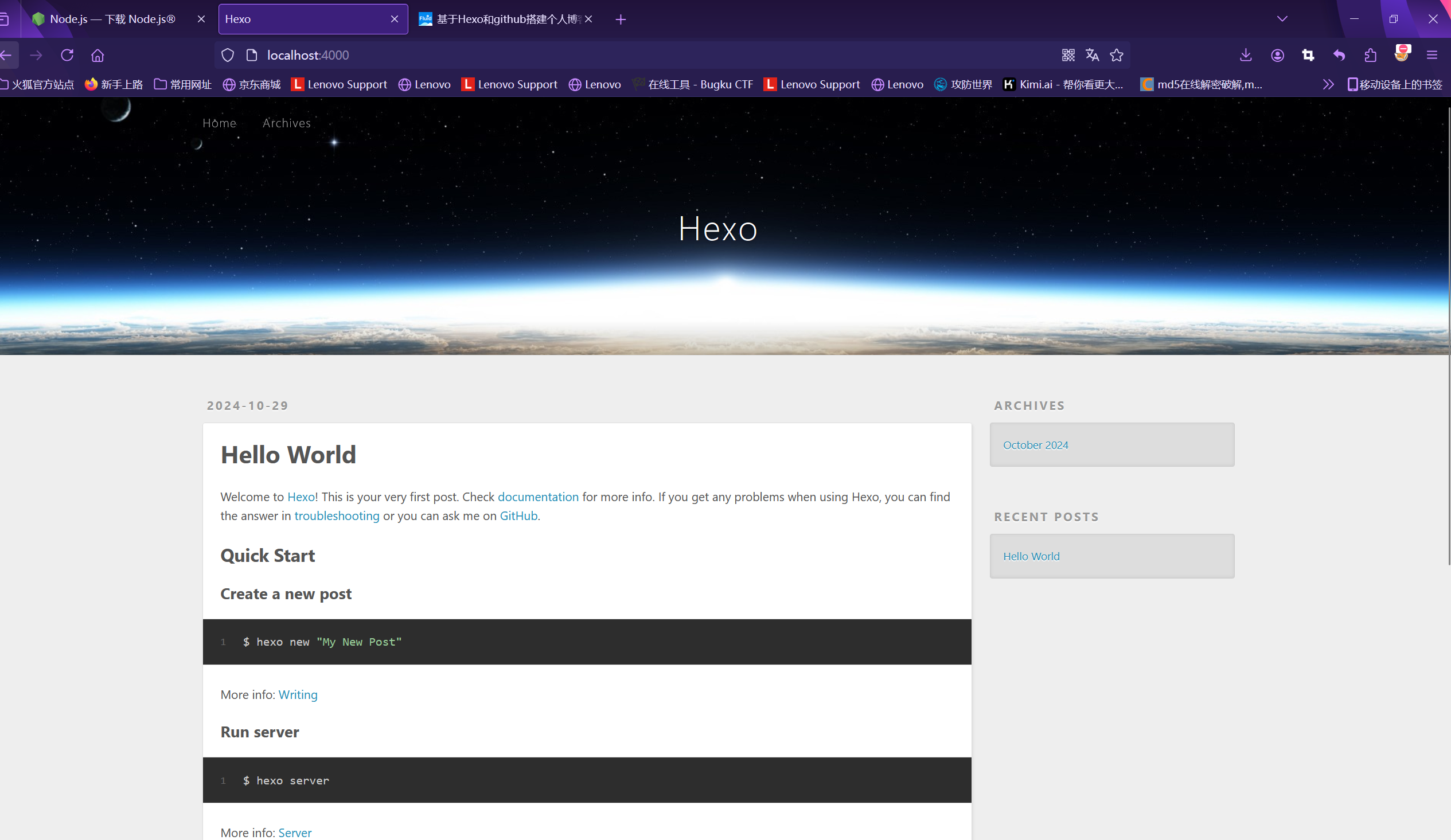The width and height of the screenshot is (1451, 840).
Task: Click the home icon in toolbar
Action: click(x=98, y=55)
